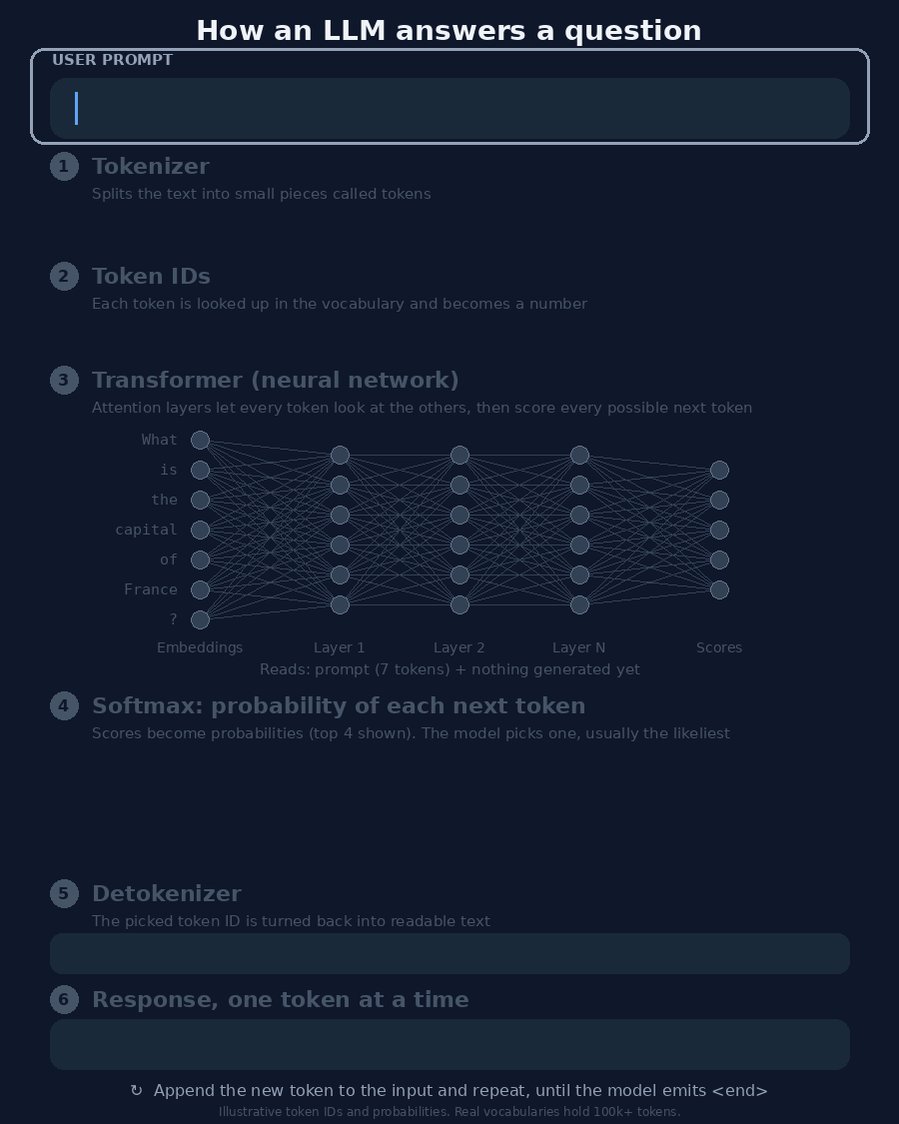This screenshot has width=899, height=1124.
Task: Click the 'What' embedding node circle
Action: [200, 440]
